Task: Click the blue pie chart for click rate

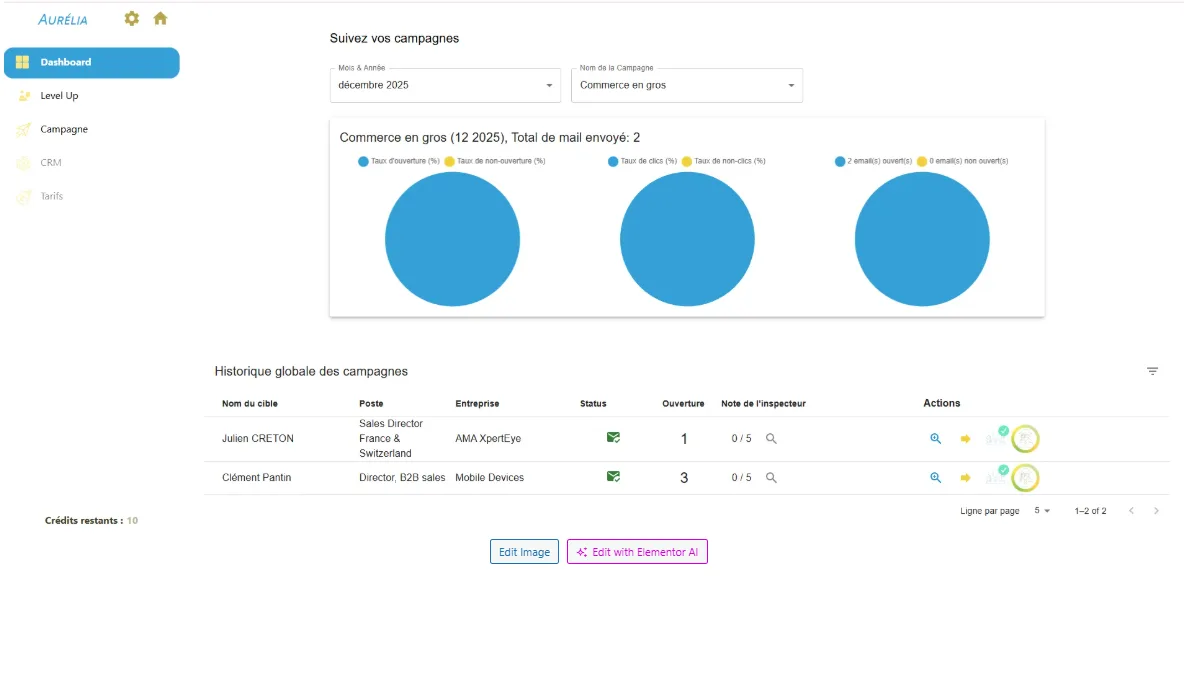Action: [x=687, y=239]
